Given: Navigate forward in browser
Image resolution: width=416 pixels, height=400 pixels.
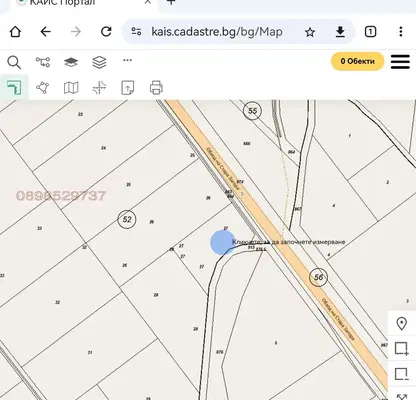Looking at the screenshot, I should 76,32.
